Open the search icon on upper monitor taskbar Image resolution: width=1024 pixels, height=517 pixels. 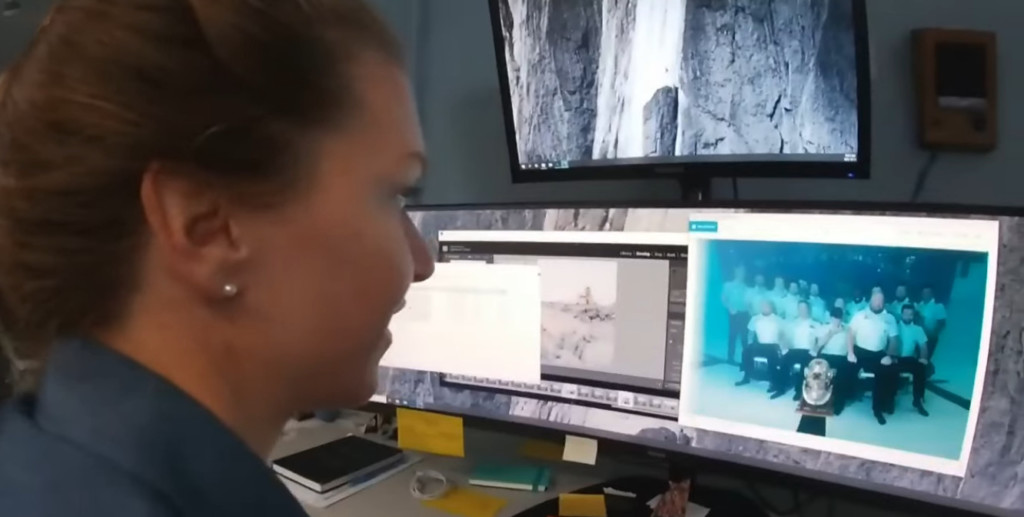point(532,165)
